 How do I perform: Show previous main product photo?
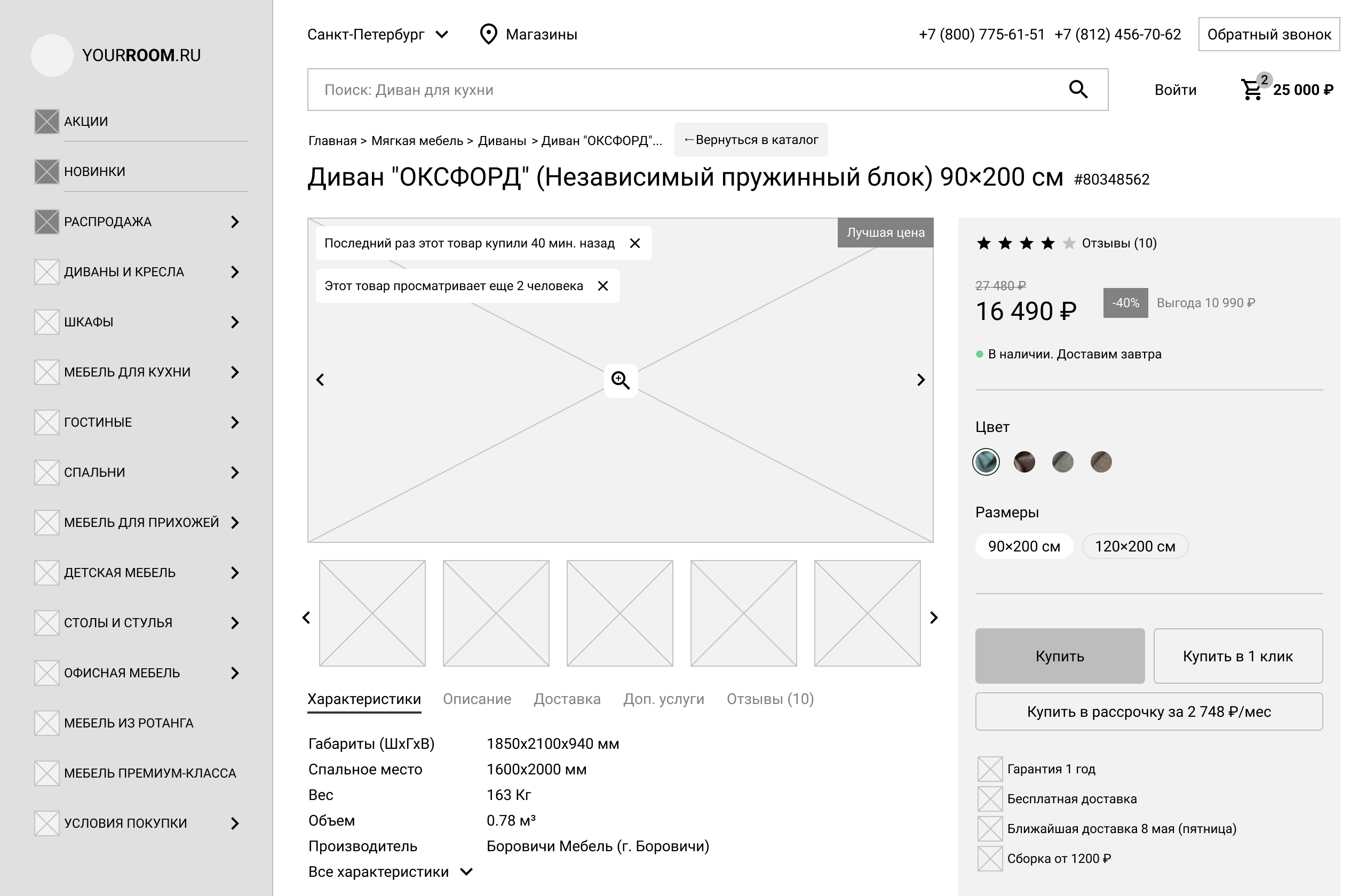point(320,380)
